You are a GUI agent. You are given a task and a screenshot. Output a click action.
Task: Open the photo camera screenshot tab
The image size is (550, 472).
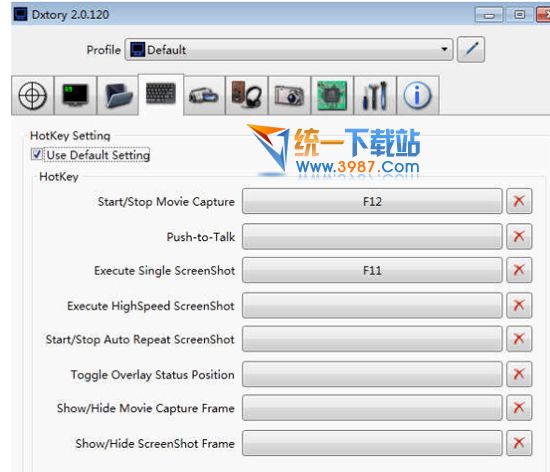pos(289,95)
